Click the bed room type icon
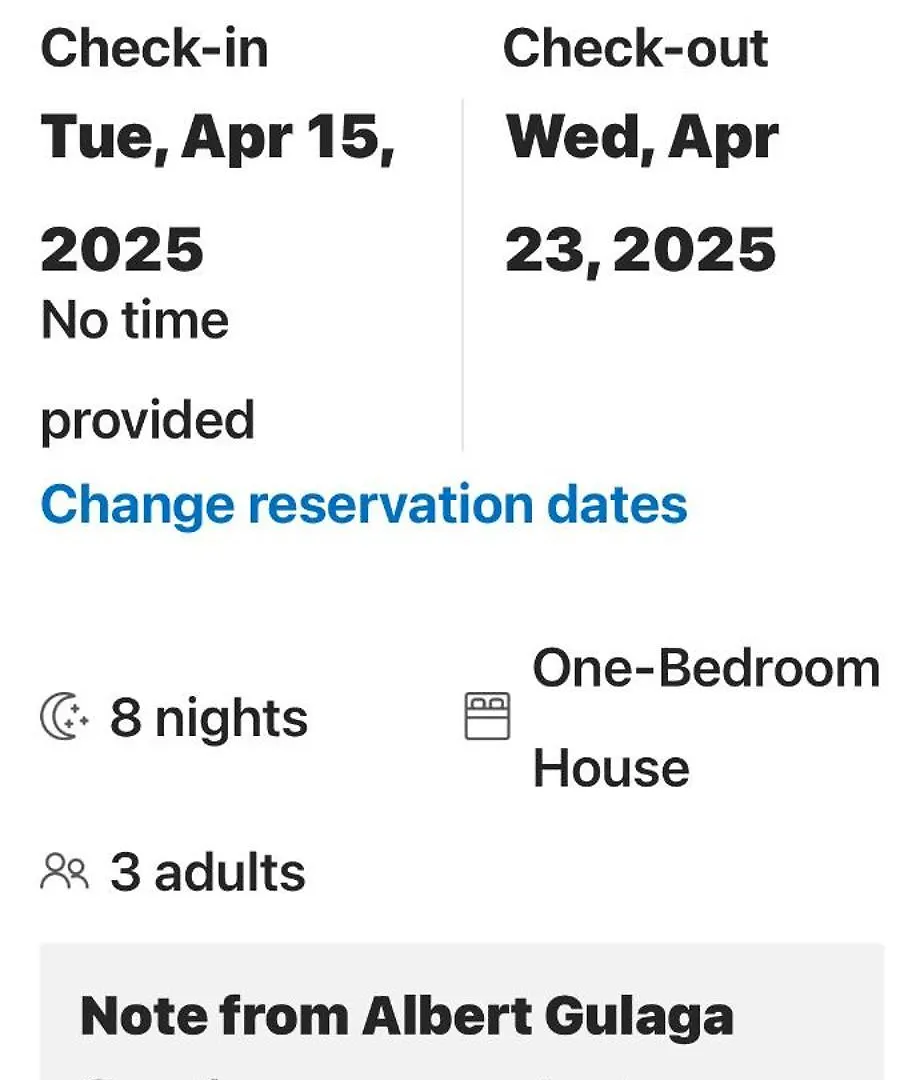 pos(487,716)
